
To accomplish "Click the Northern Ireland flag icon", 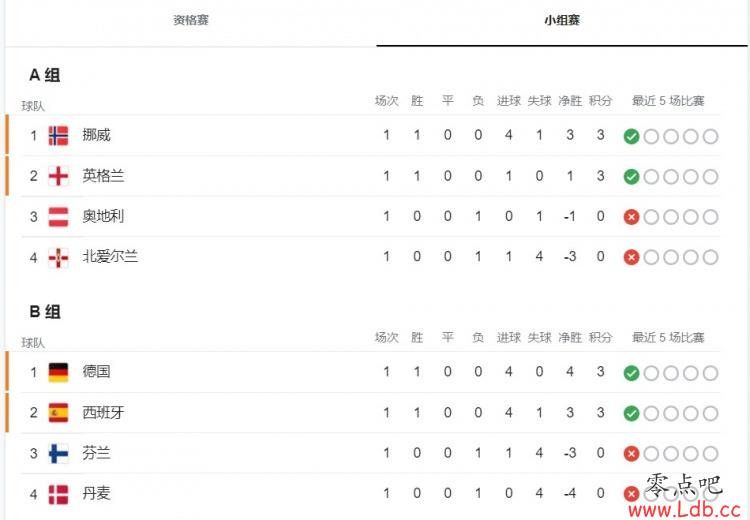I will click(58, 257).
